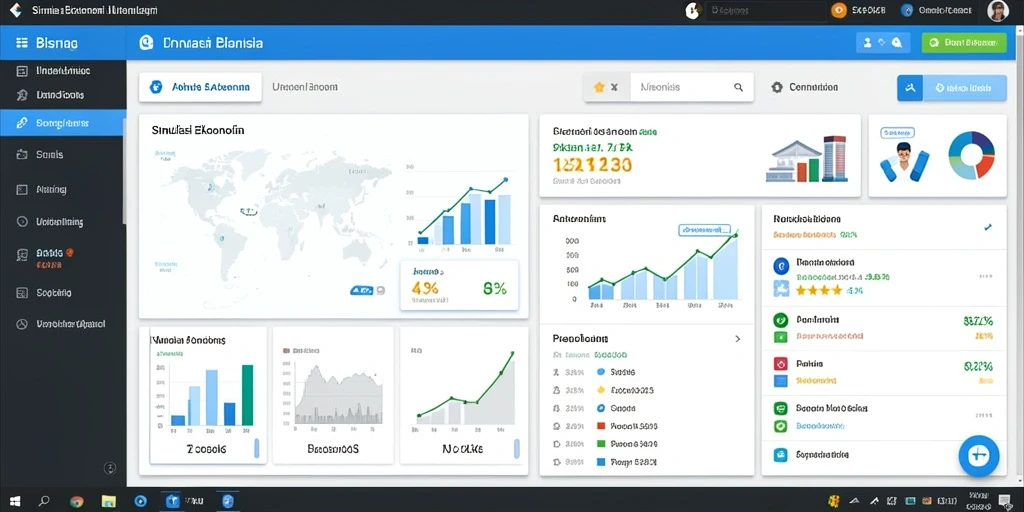Focus the search field next to the star
This screenshot has width=1024, height=512.
pyautogui.click(x=692, y=87)
